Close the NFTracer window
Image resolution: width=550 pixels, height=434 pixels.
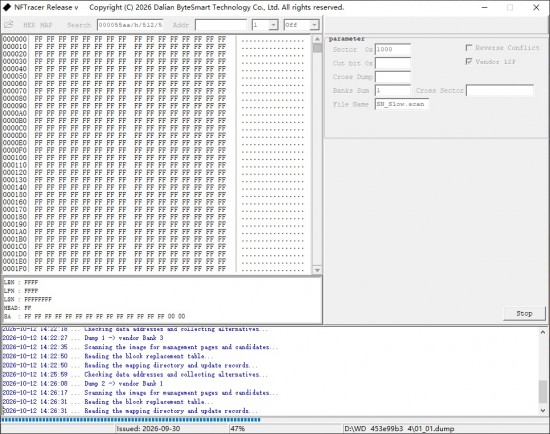pyautogui.click(x=536, y=7)
